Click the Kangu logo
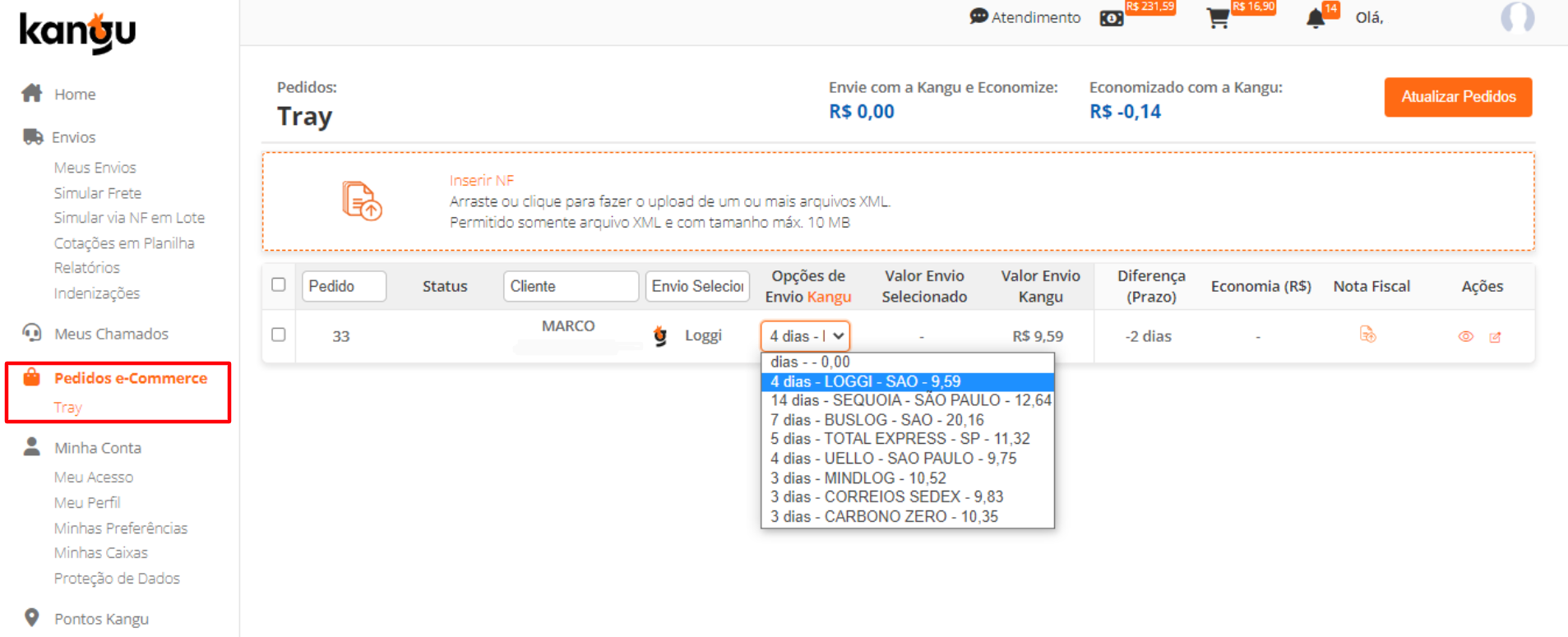 pos(77,33)
